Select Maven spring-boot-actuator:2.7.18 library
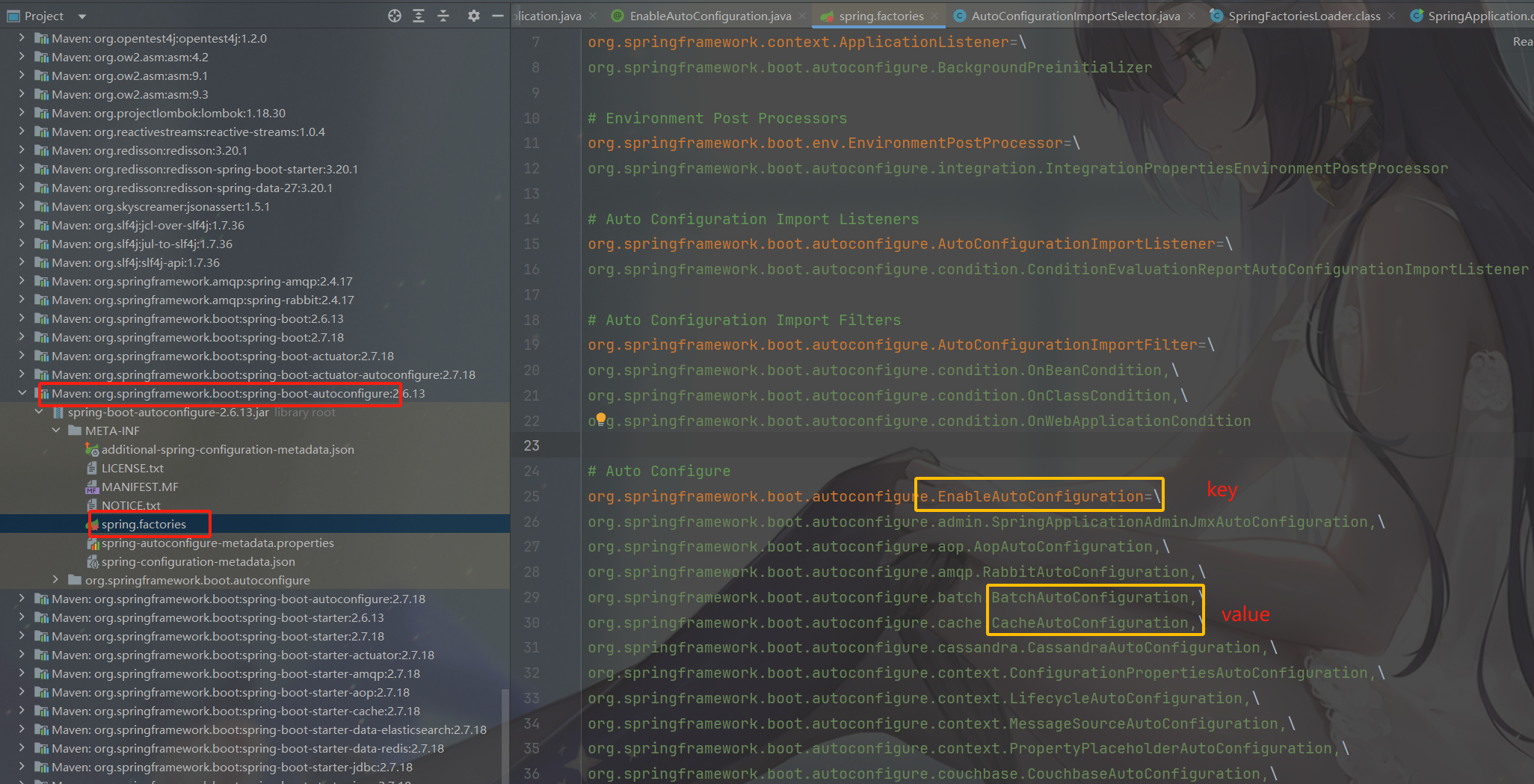 [x=223, y=356]
